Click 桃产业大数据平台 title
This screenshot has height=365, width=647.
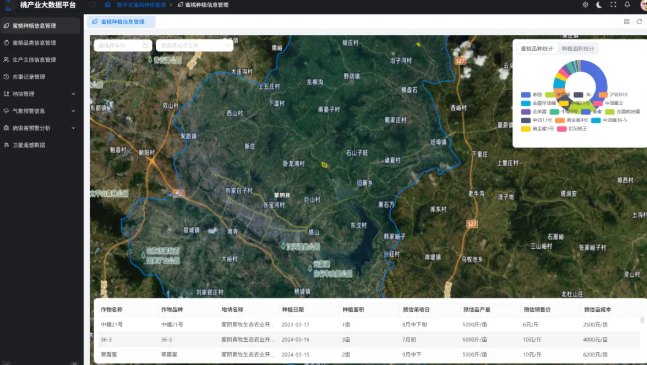point(48,5)
